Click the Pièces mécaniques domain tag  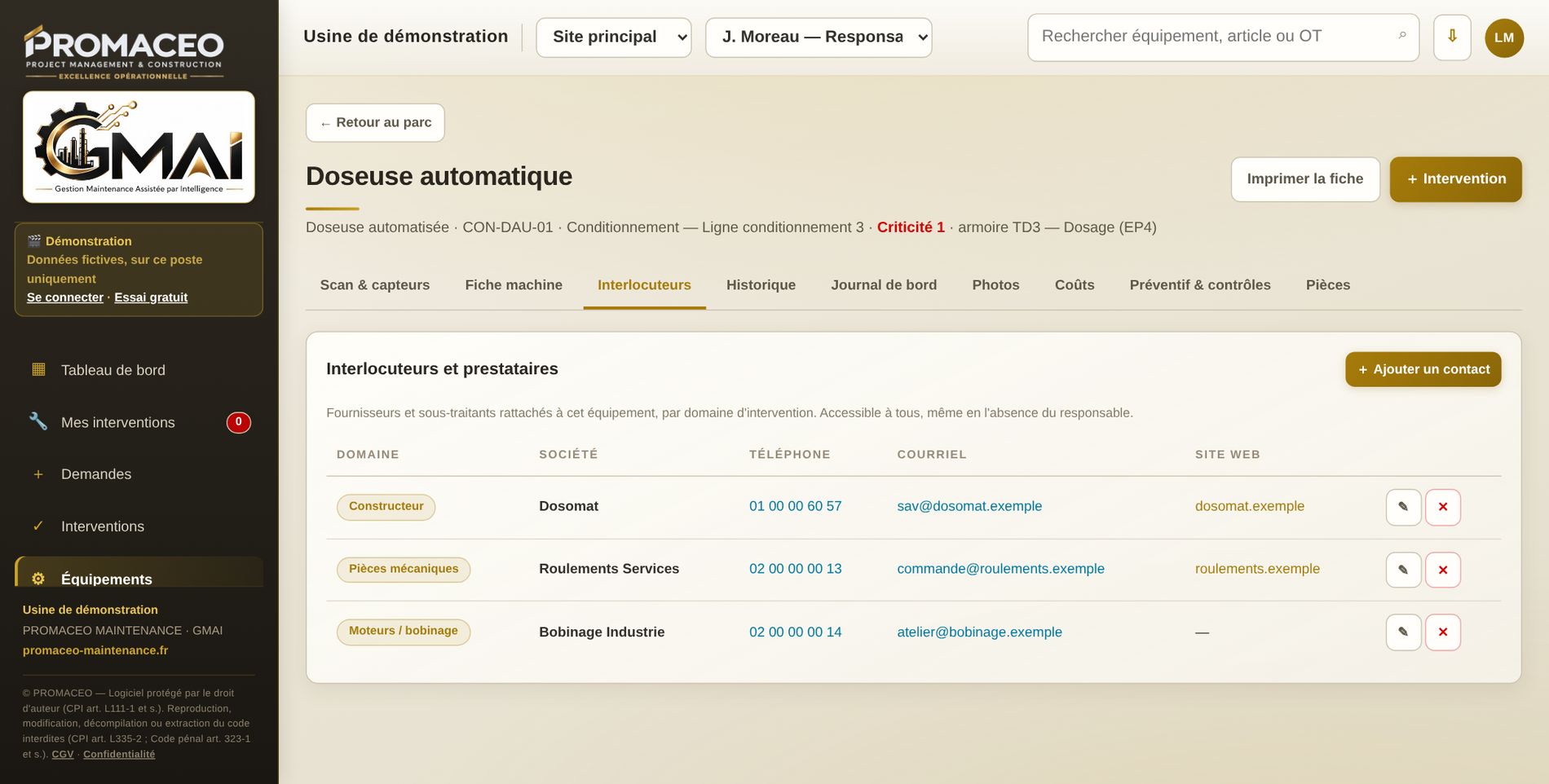[404, 569]
